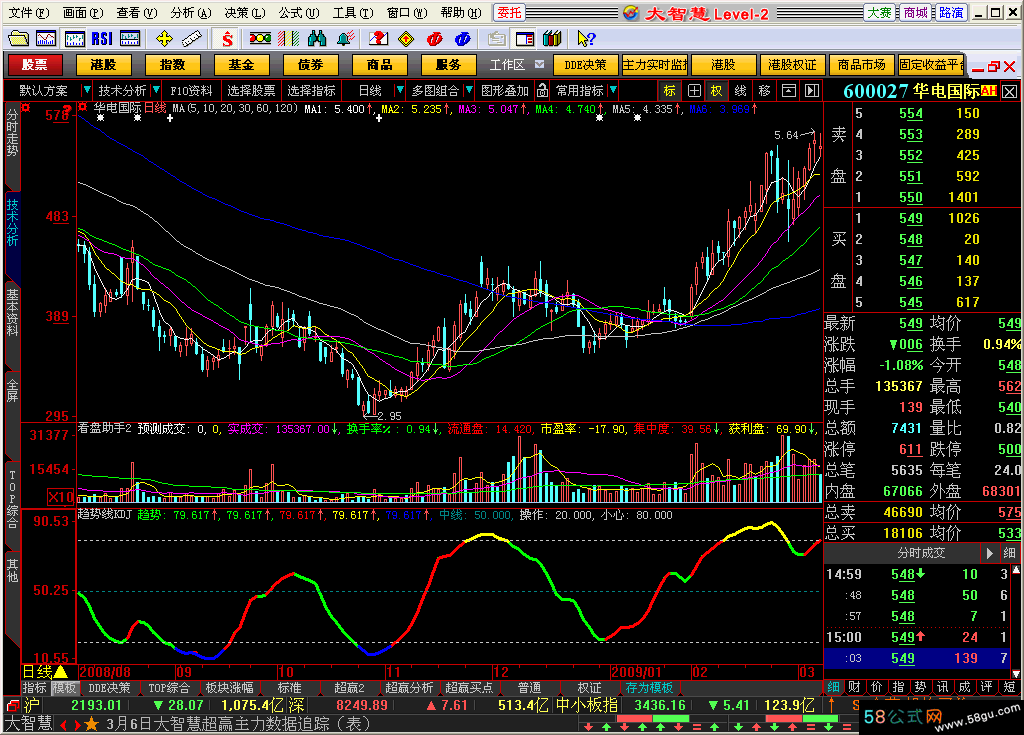Click the 财 tab in bottom right panel

click(x=855, y=687)
